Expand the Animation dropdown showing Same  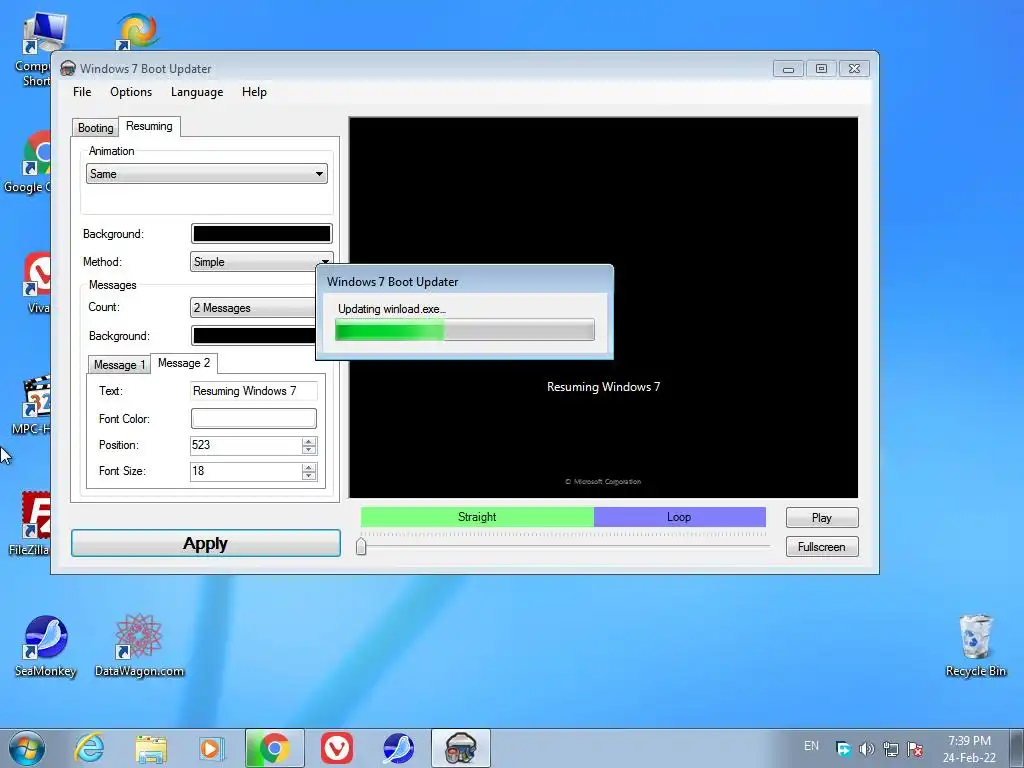coord(206,174)
